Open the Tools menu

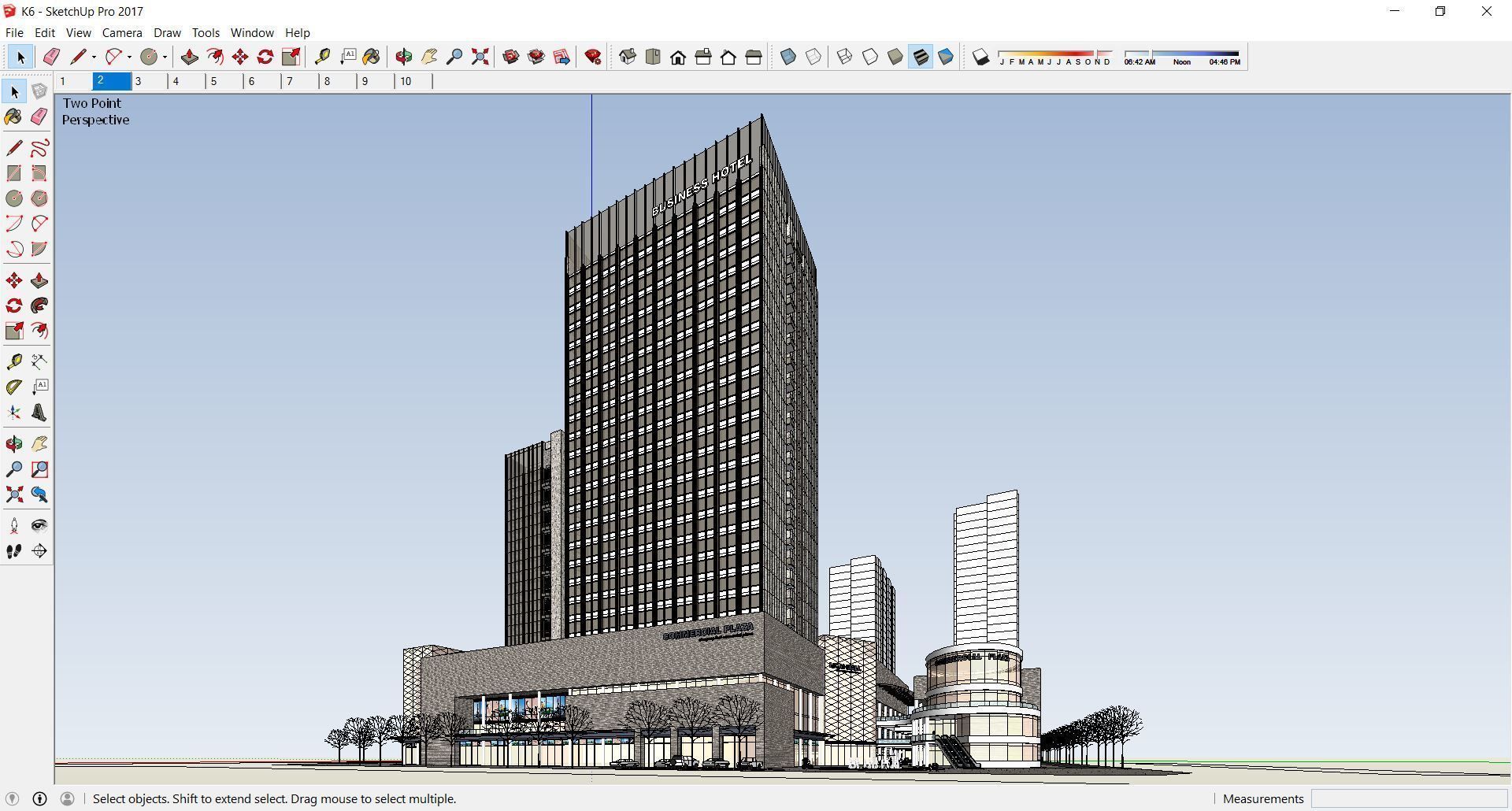pos(206,33)
